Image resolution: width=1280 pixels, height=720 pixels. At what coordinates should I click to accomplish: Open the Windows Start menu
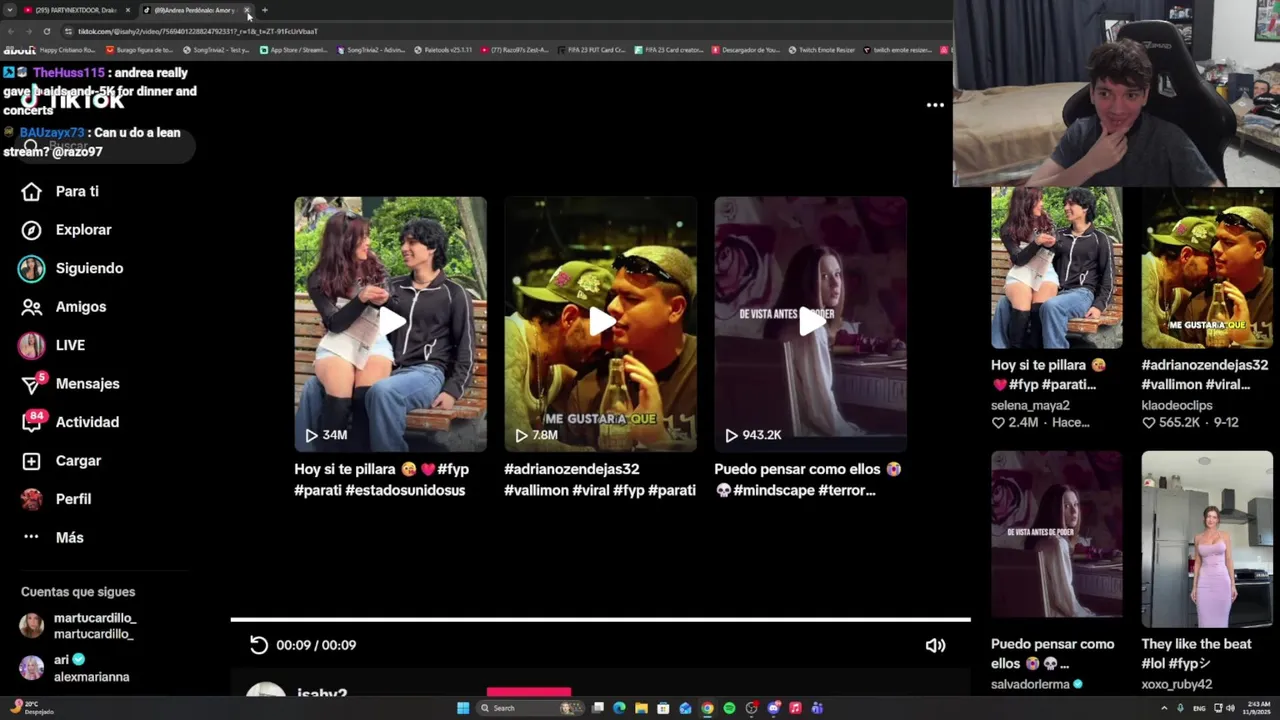(463, 708)
